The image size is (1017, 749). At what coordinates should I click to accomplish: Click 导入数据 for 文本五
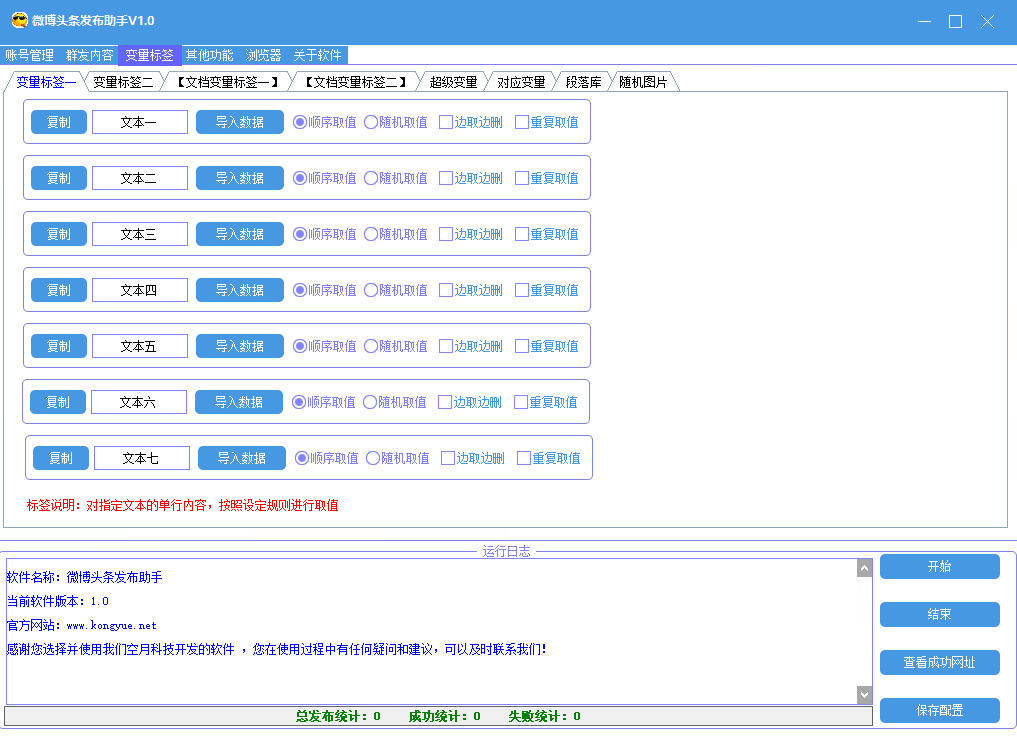pyautogui.click(x=240, y=346)
